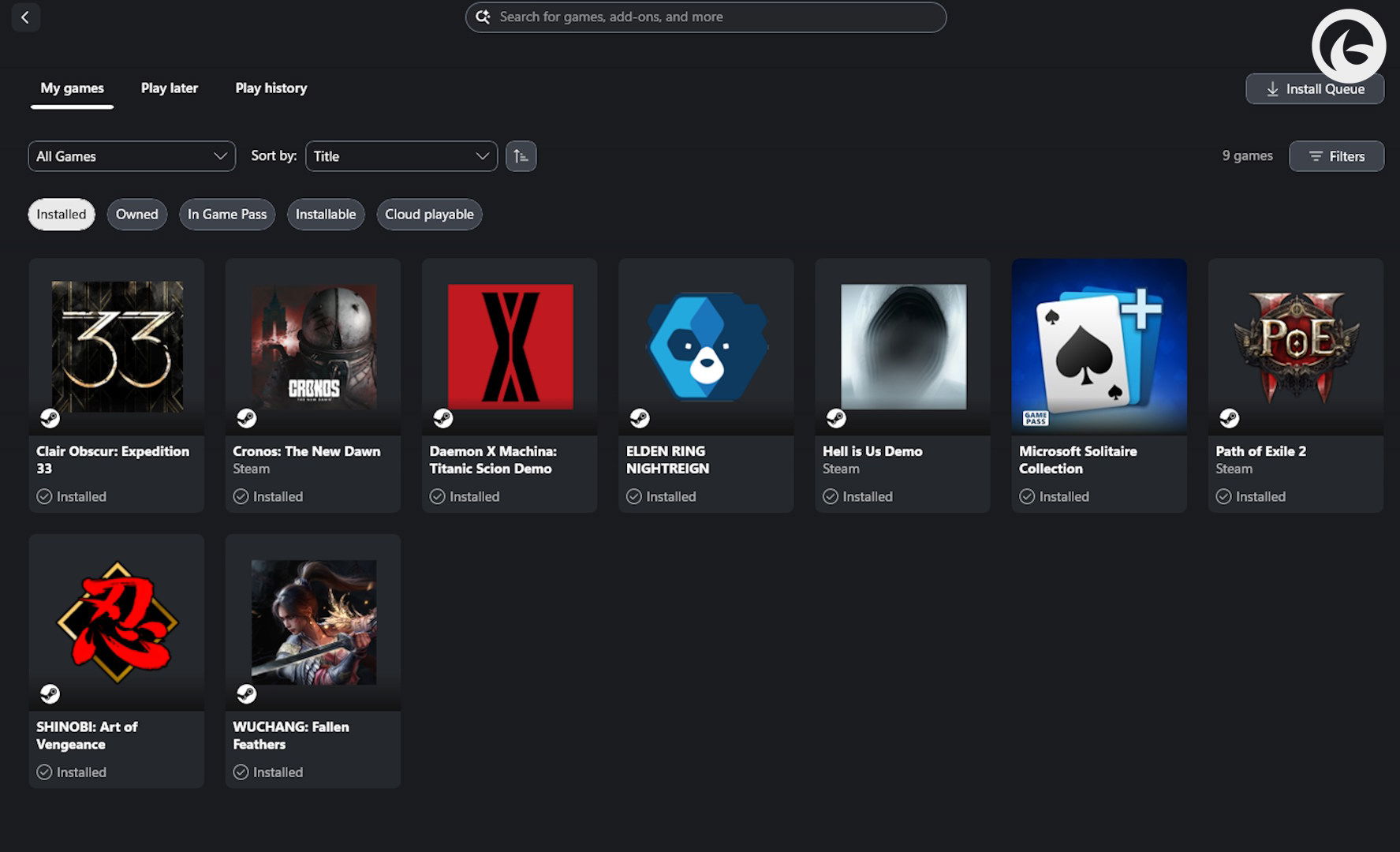This screenshot has height=852, width=1400.
Task: Click installed checkmark under Path of Exile 2
Action: click(1223, 496)
